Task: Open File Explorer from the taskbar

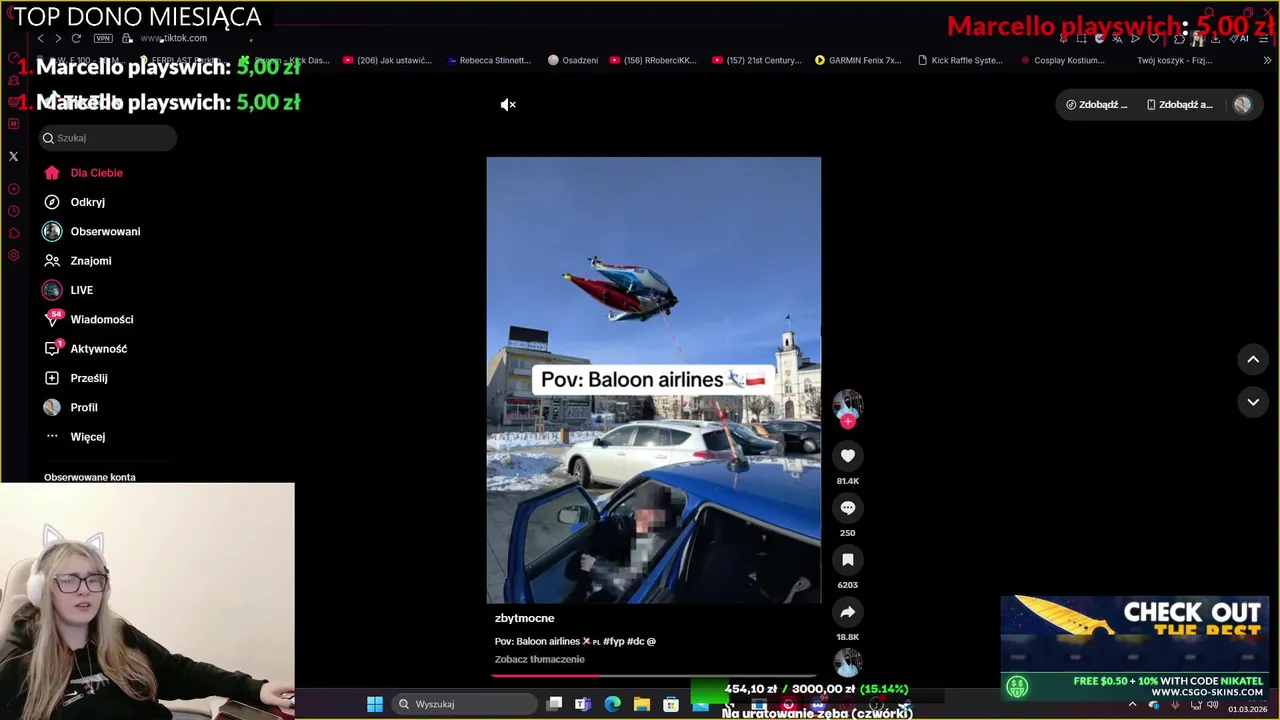Action: (x=641, y=704)
